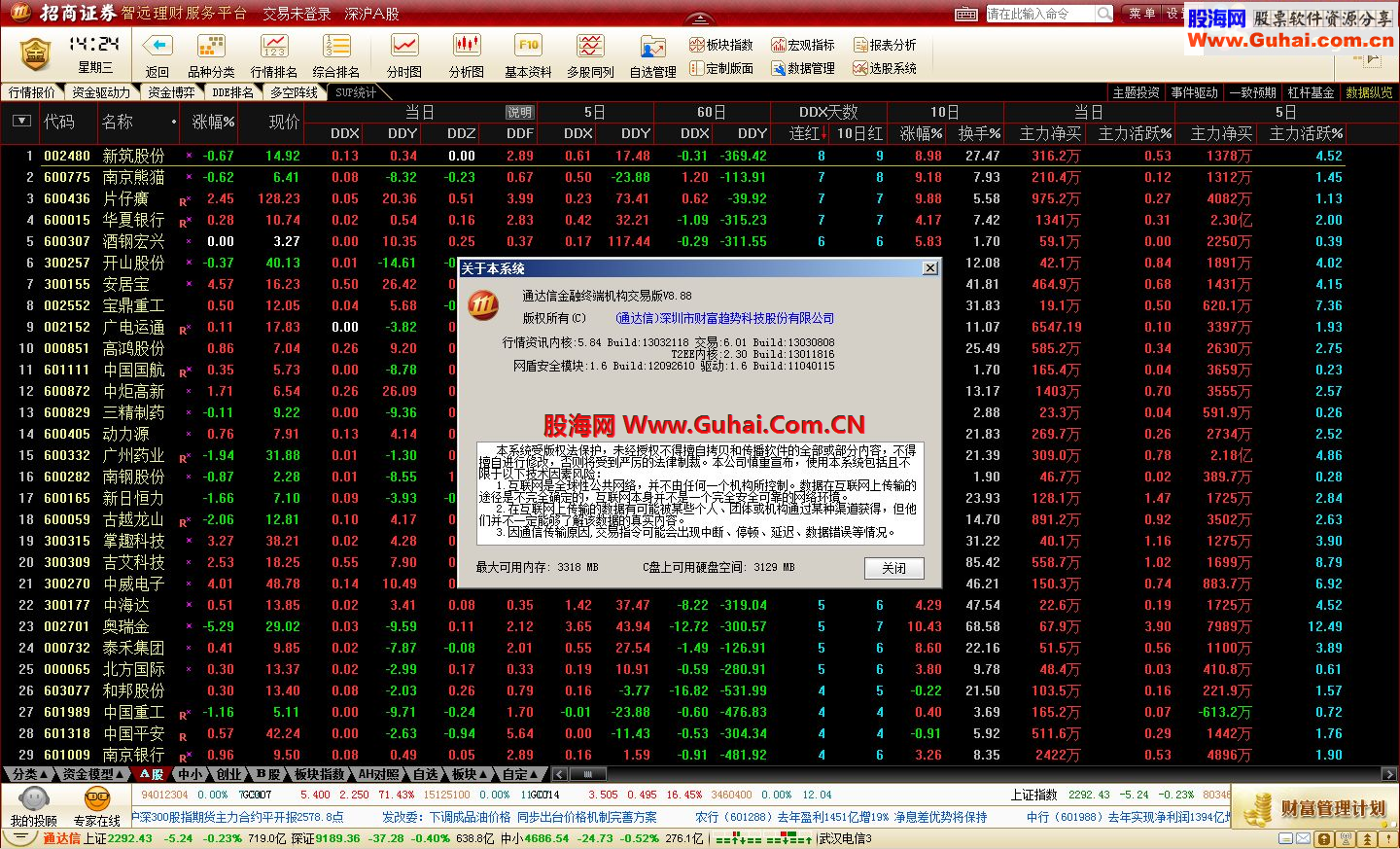
Task: Expand the 自定▲ bottom tab
Action: point(521,774)
